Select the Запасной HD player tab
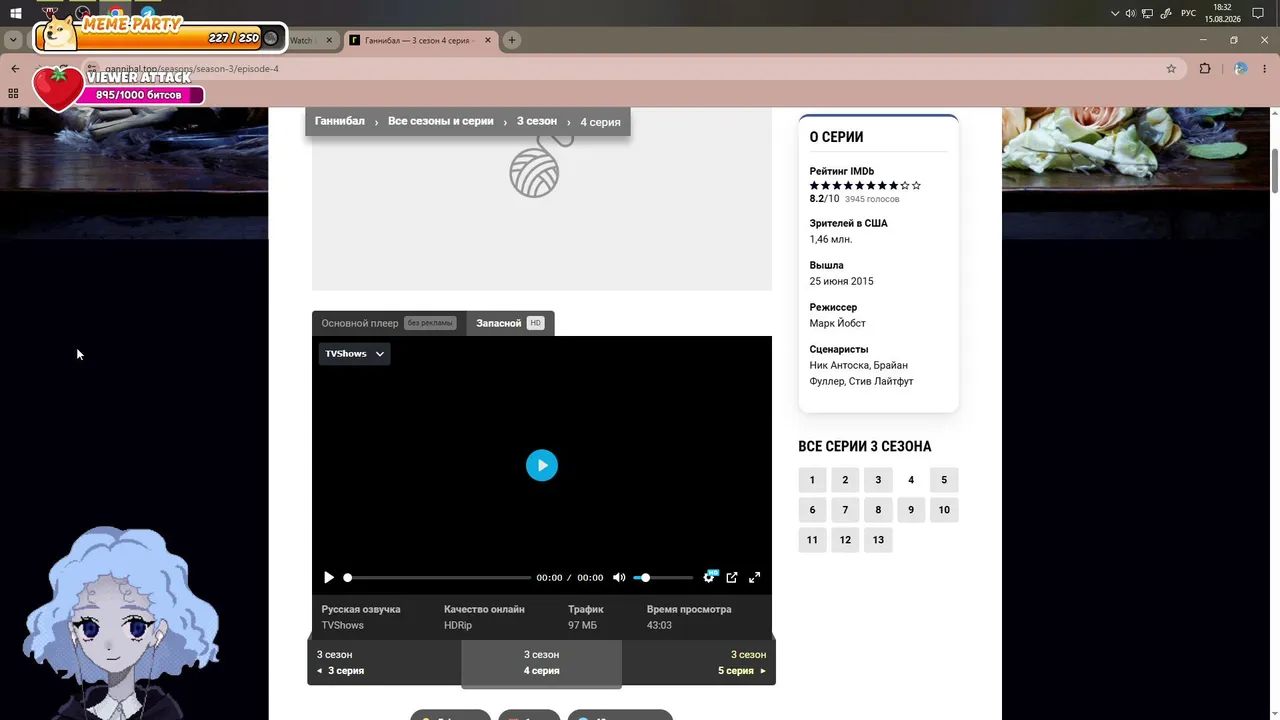 coord(510,323)
